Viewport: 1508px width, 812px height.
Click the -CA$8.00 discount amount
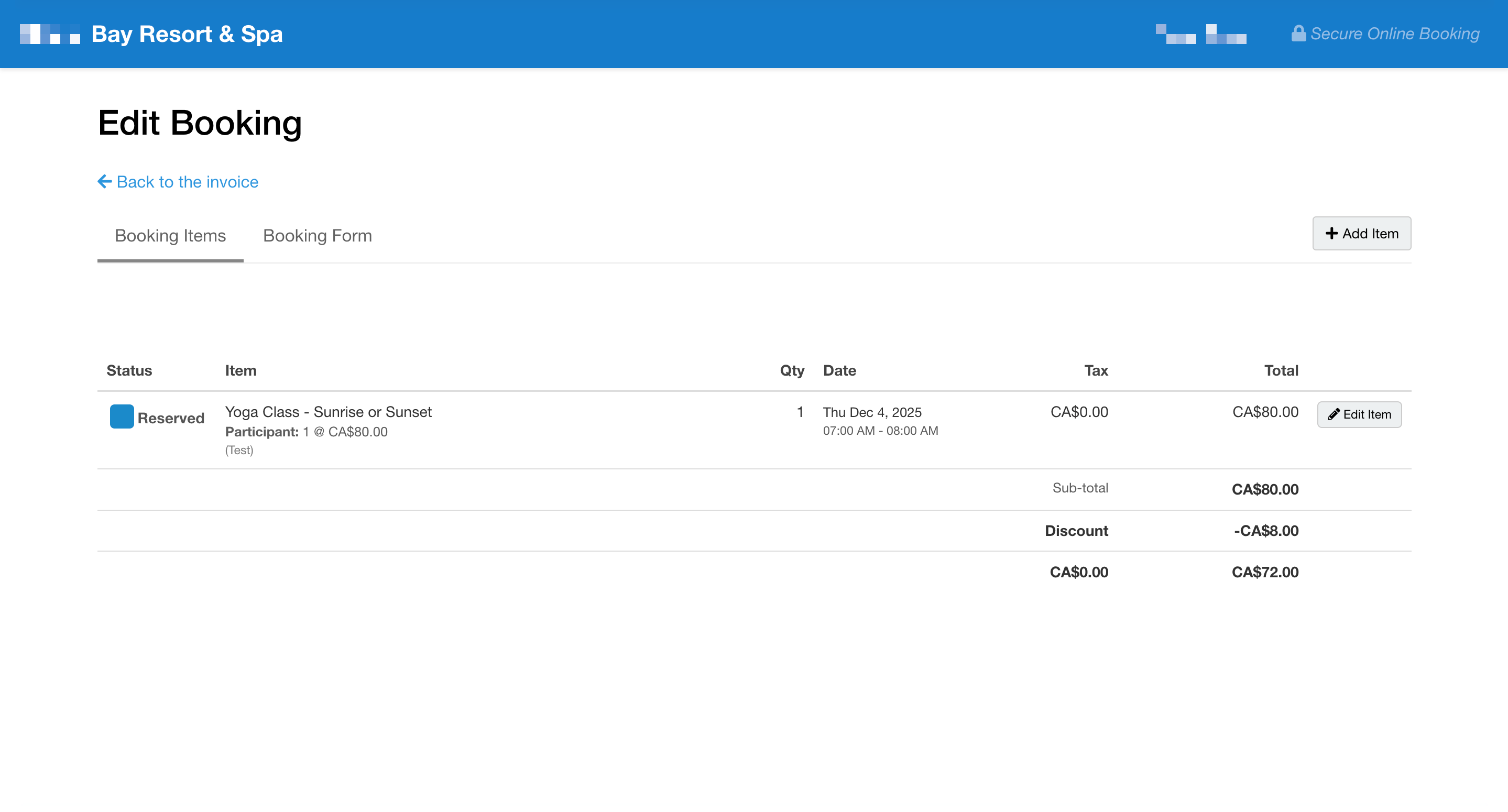coord(1265,530)
